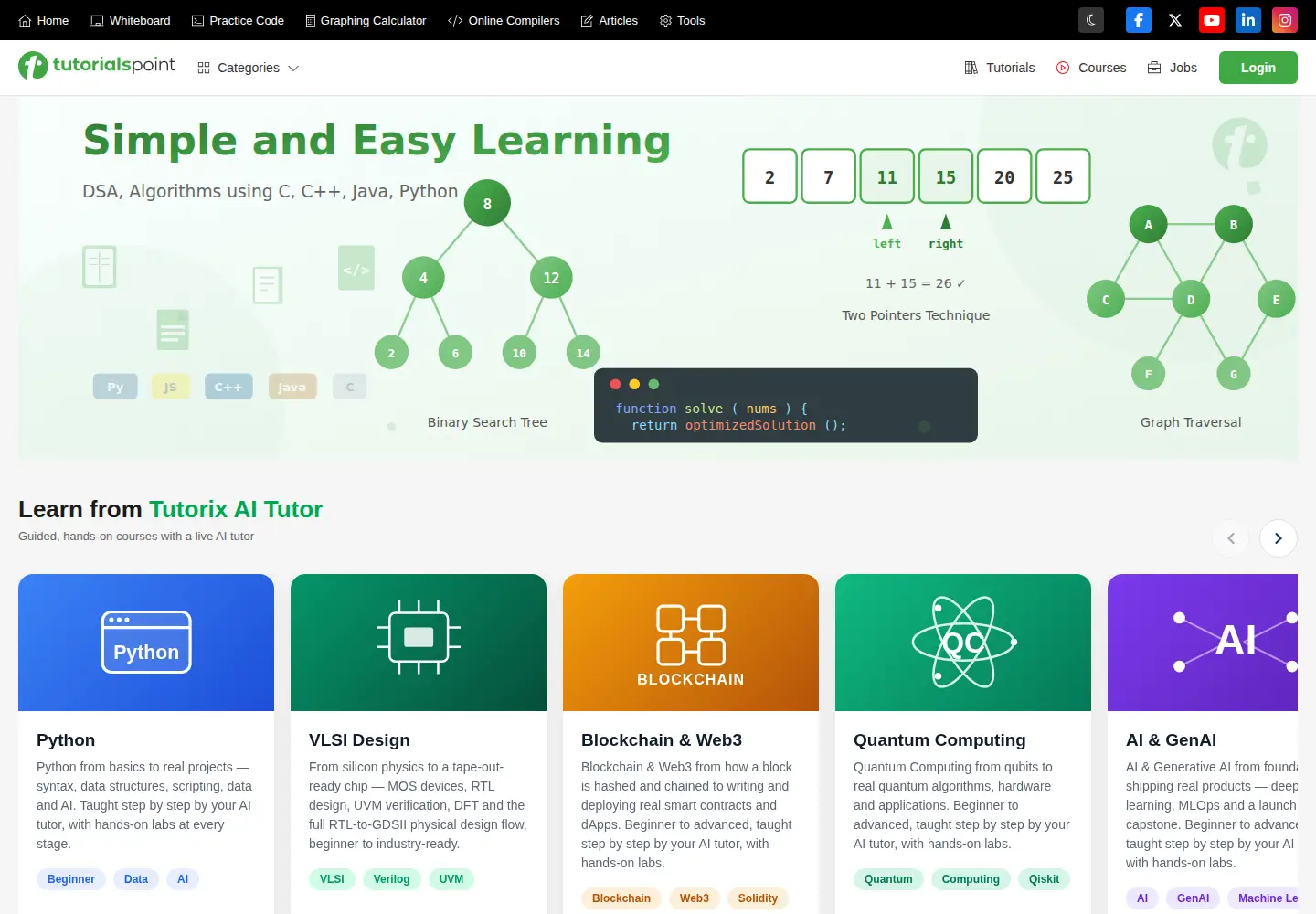1316x914 pixels.
Task: Open the VLSI Design course title
Action: point(359,740)
